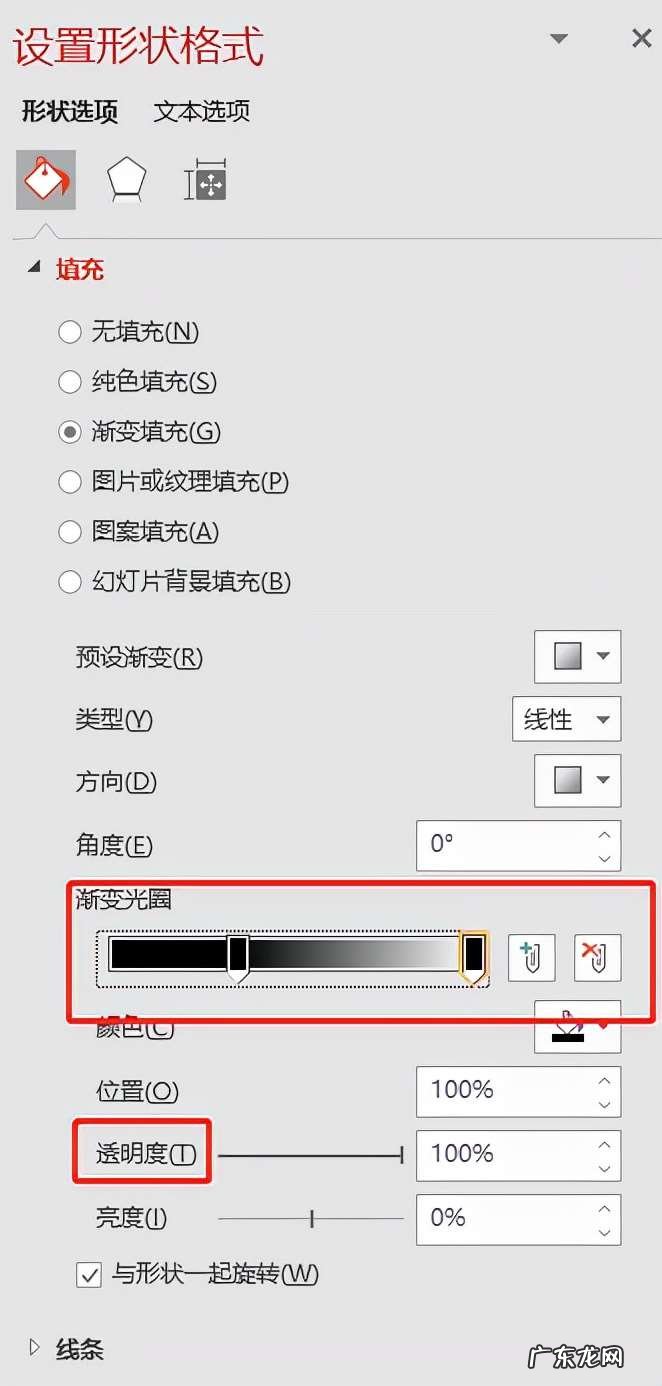Open the Size & Properties icon

click(206, 181)
